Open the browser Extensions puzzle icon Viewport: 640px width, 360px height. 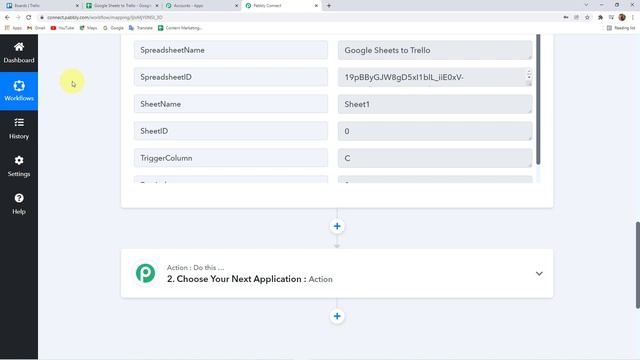tap(600, 18)
